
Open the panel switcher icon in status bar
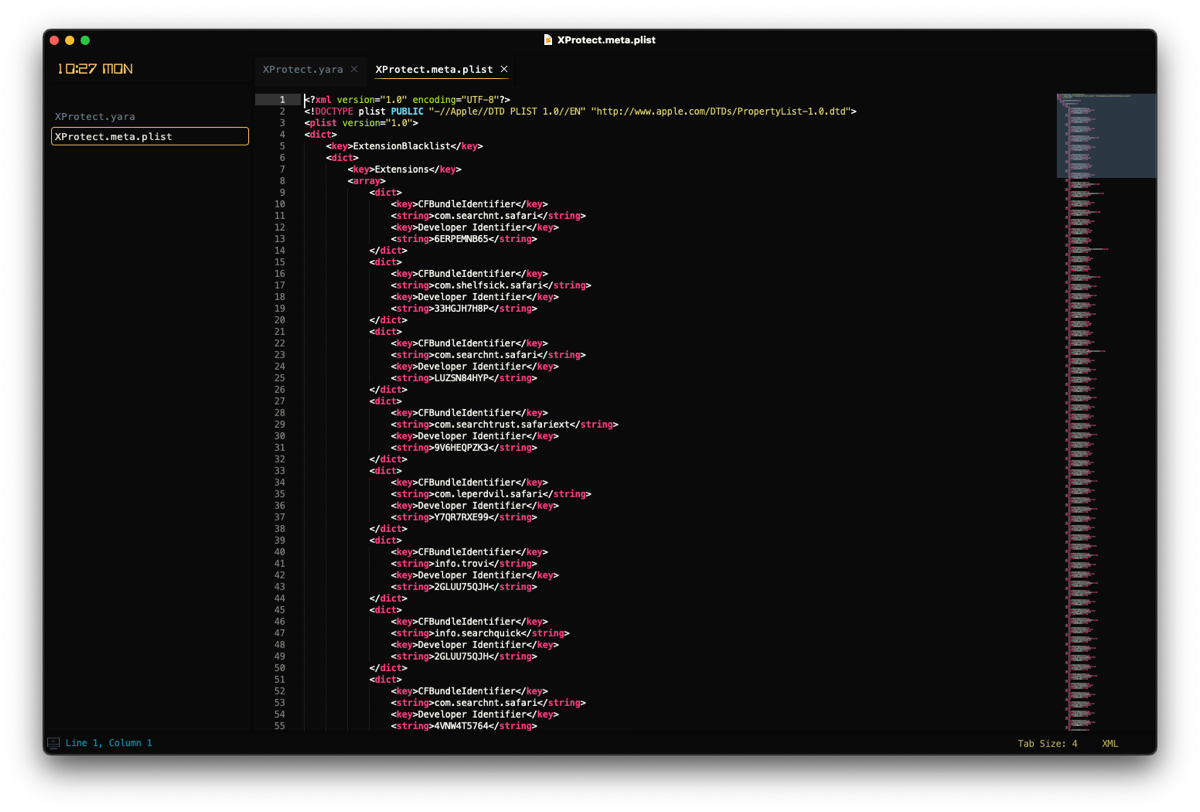pos(53,743)
